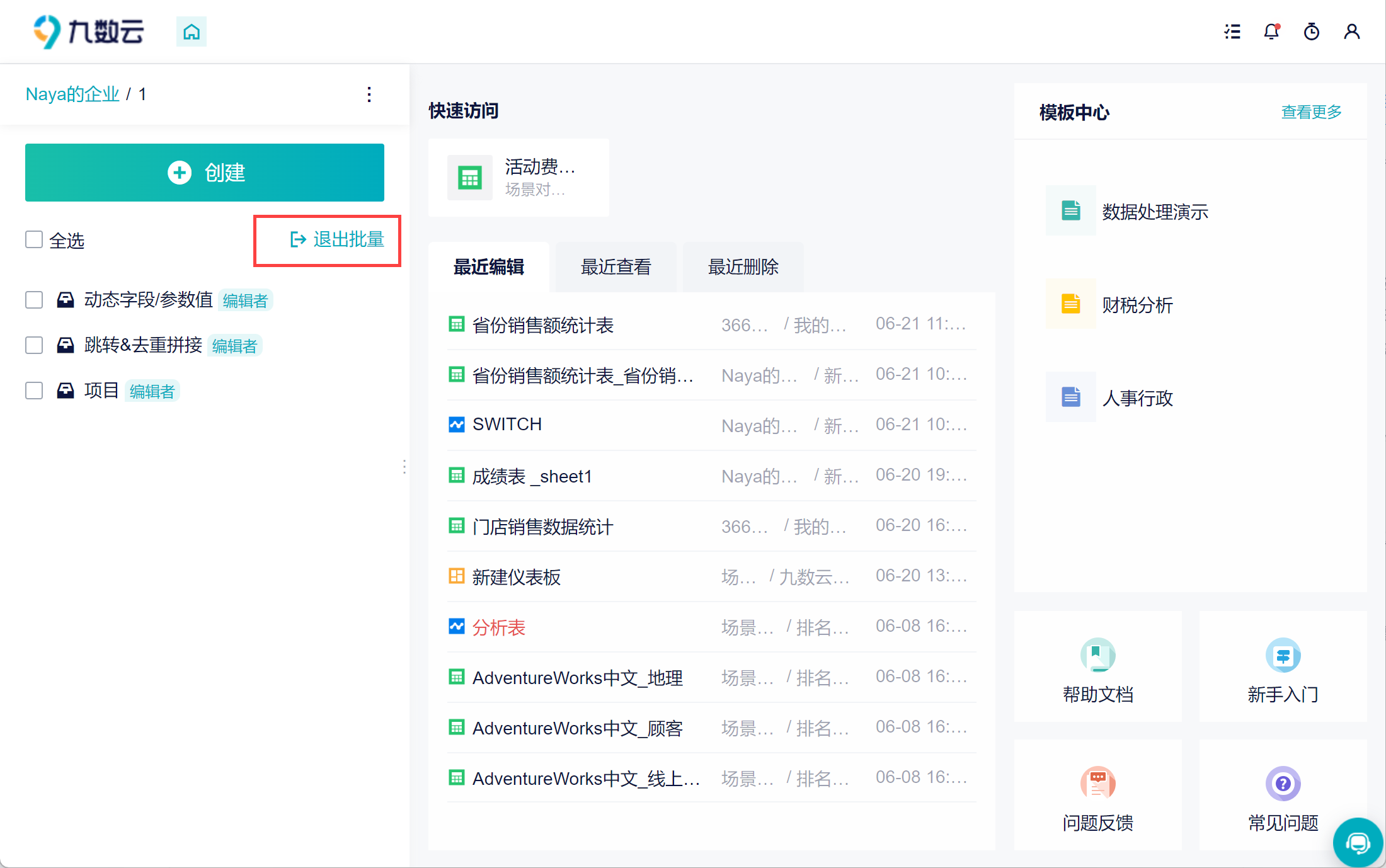Open the notifications bell

1272,31
